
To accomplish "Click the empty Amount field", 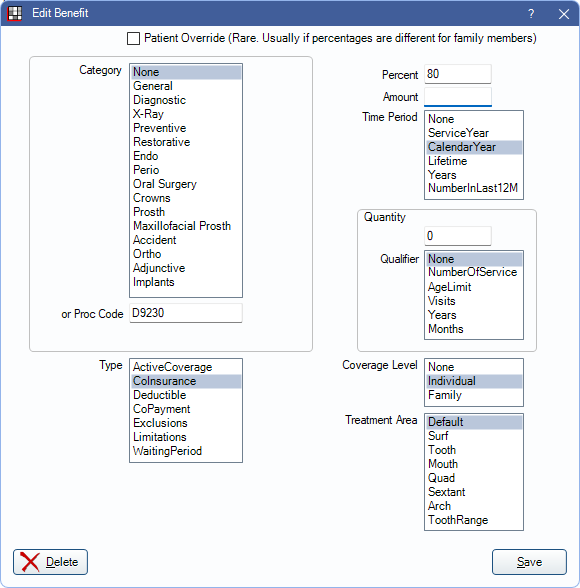I will [x=457, y=97].
